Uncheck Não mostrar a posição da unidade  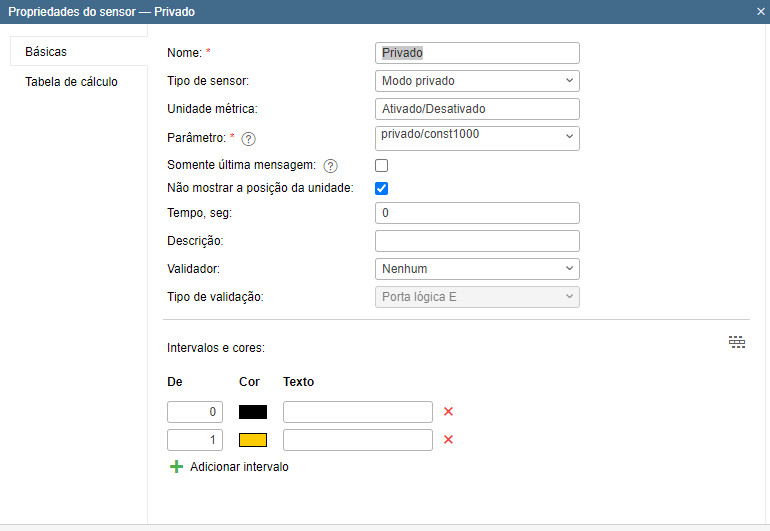coord(381,188)
